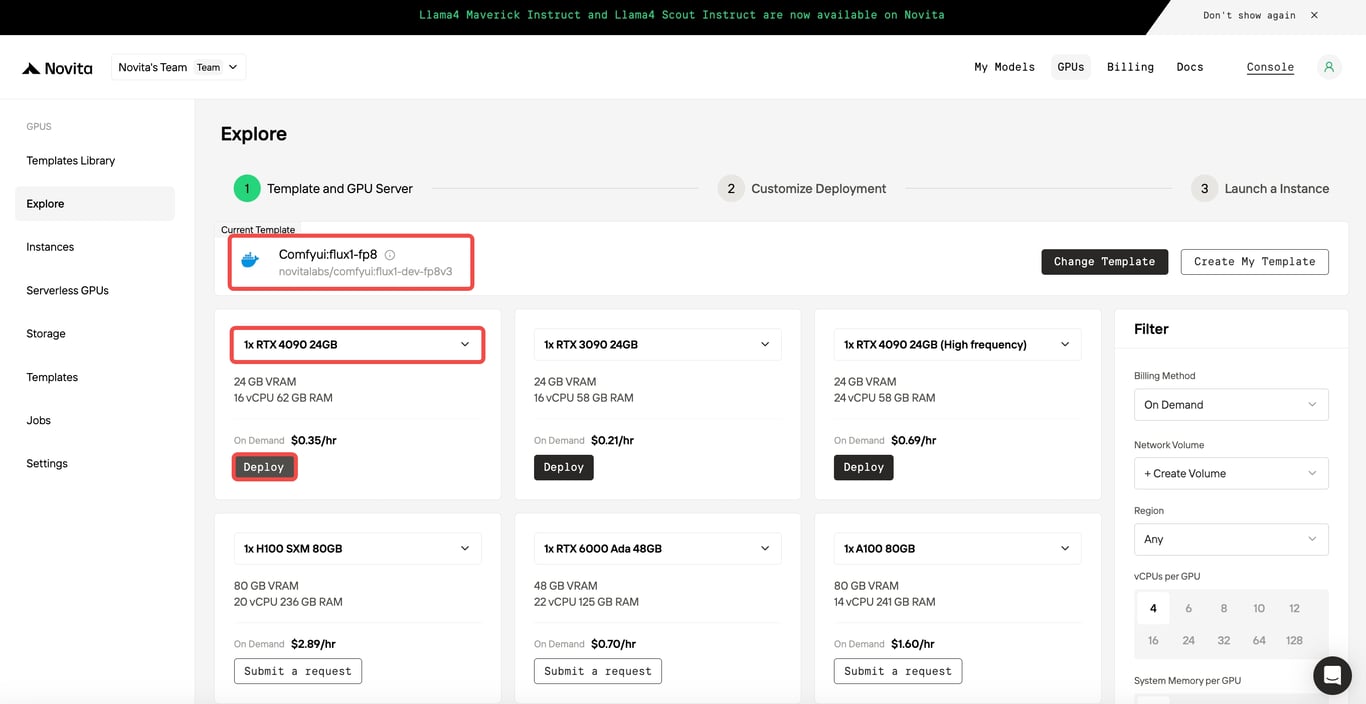Select 8 vCPUs per GPU
Image resolution: width=1366 pixels, height=704 pixels.
1223,608
